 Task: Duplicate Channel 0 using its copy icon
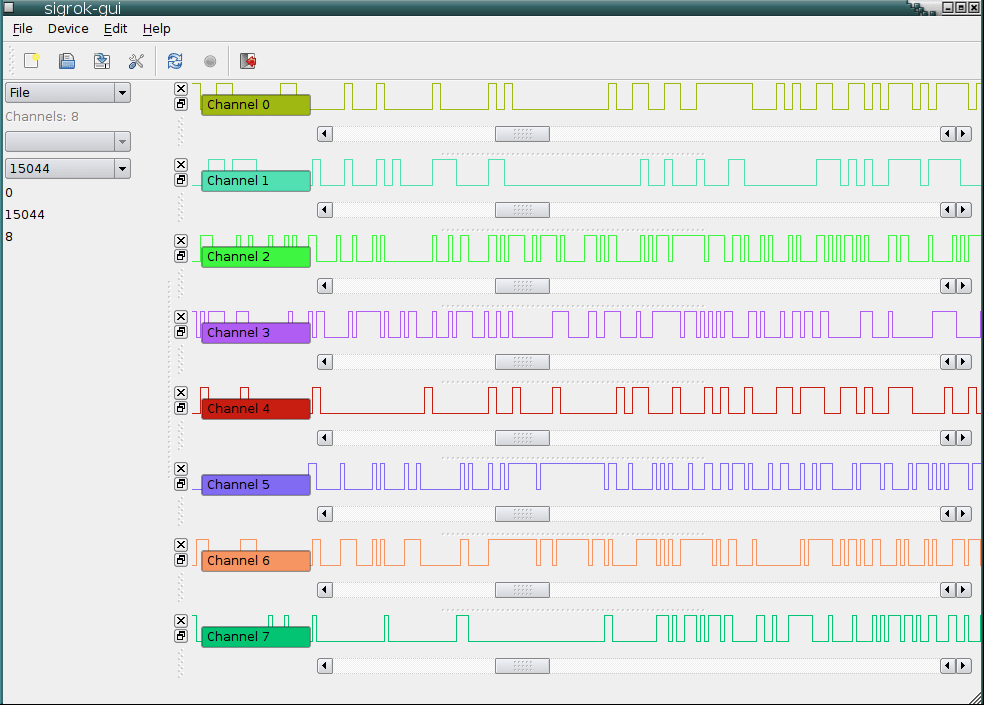click(181, 104)
